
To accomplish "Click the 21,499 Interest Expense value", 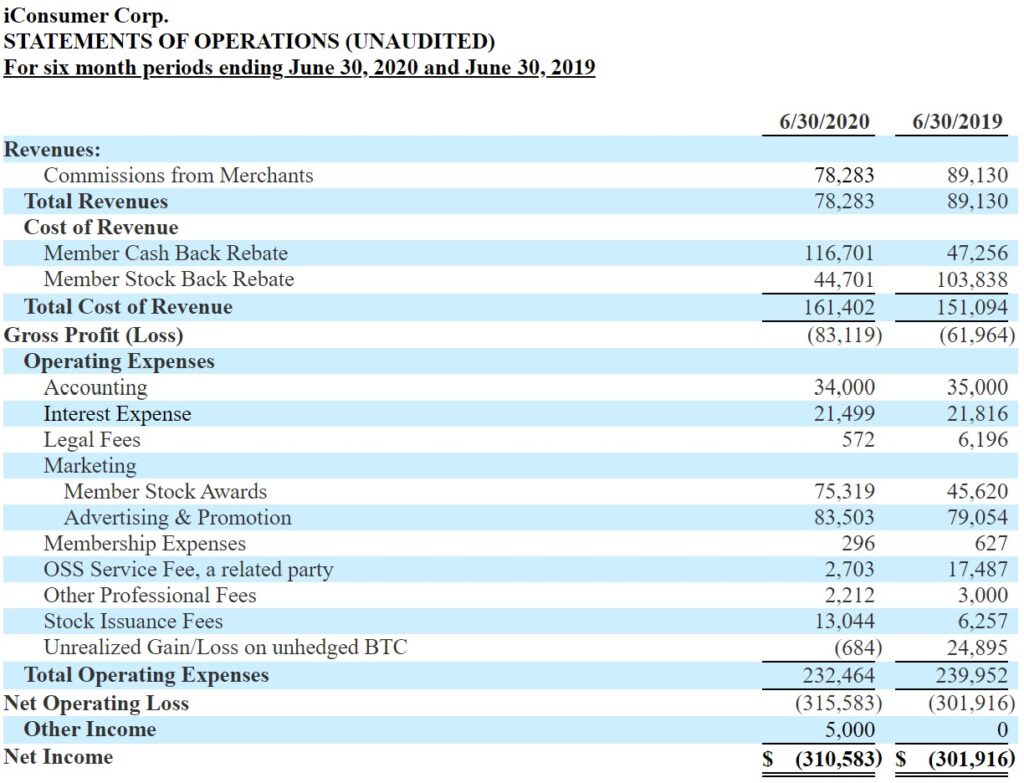I will pos(844,413).
